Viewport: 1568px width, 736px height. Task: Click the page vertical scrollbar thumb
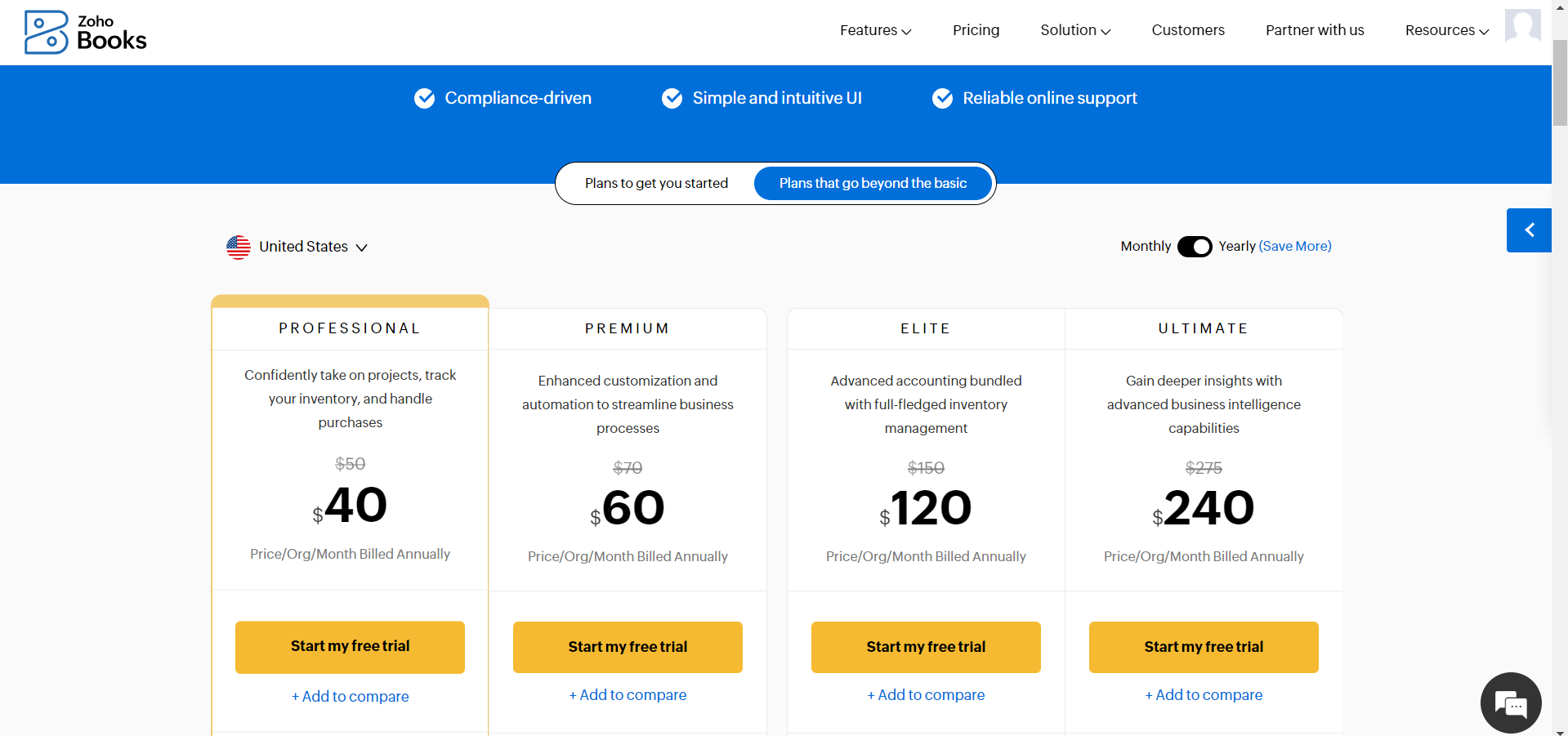[1560, 82]
